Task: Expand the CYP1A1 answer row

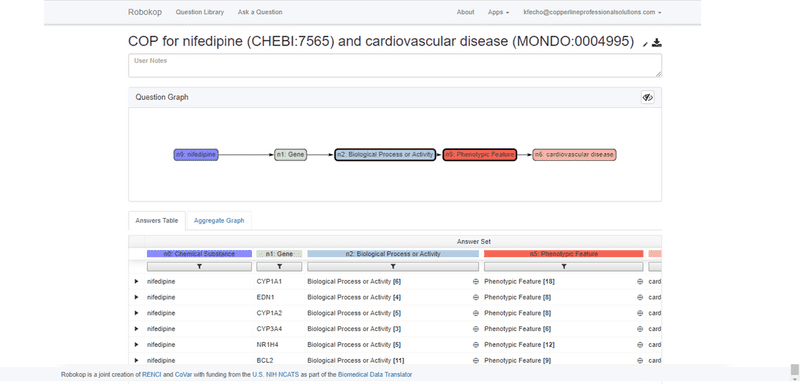Action: tap(136, 281)
